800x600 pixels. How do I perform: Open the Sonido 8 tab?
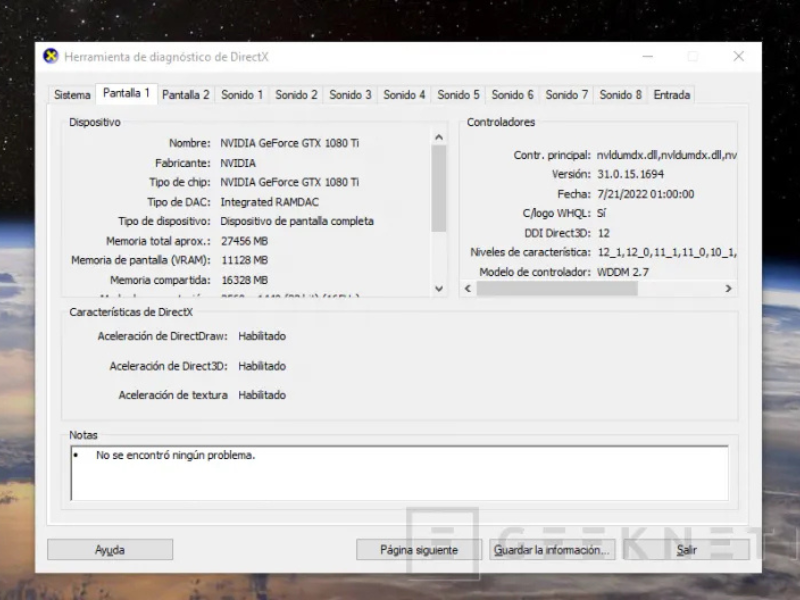coord(620,95)
